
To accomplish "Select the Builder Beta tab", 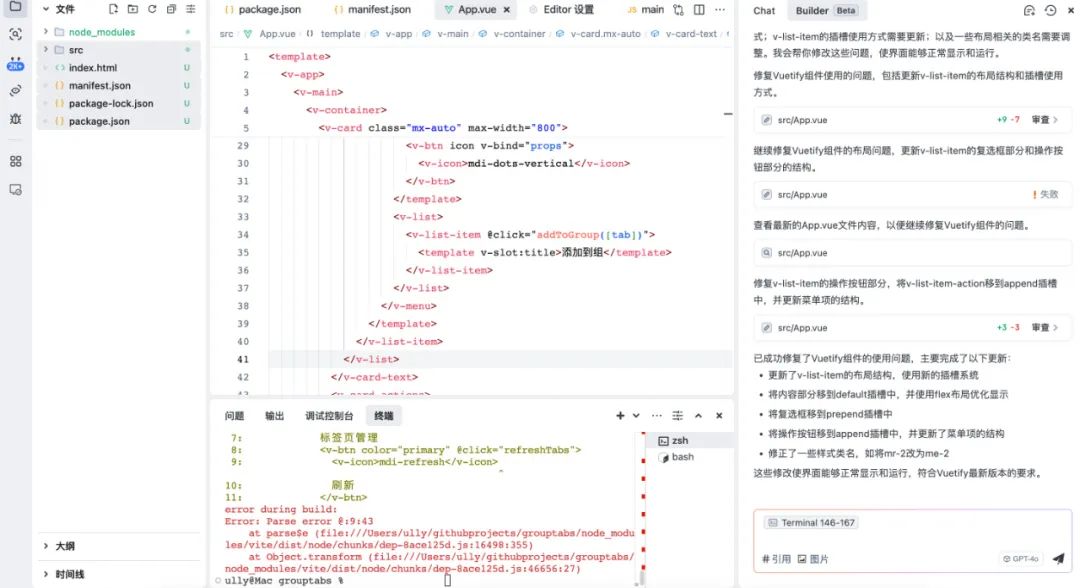I will [x=825, y=10].
